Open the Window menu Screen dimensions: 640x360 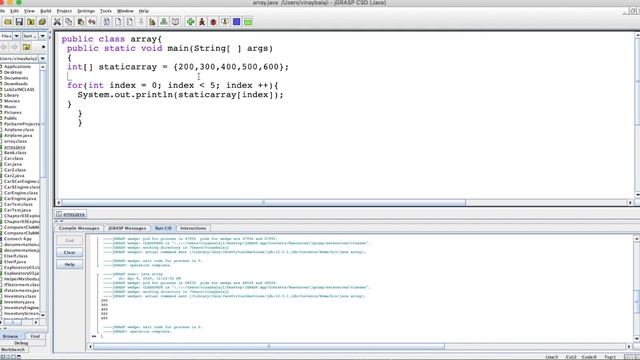click(125, 11)
